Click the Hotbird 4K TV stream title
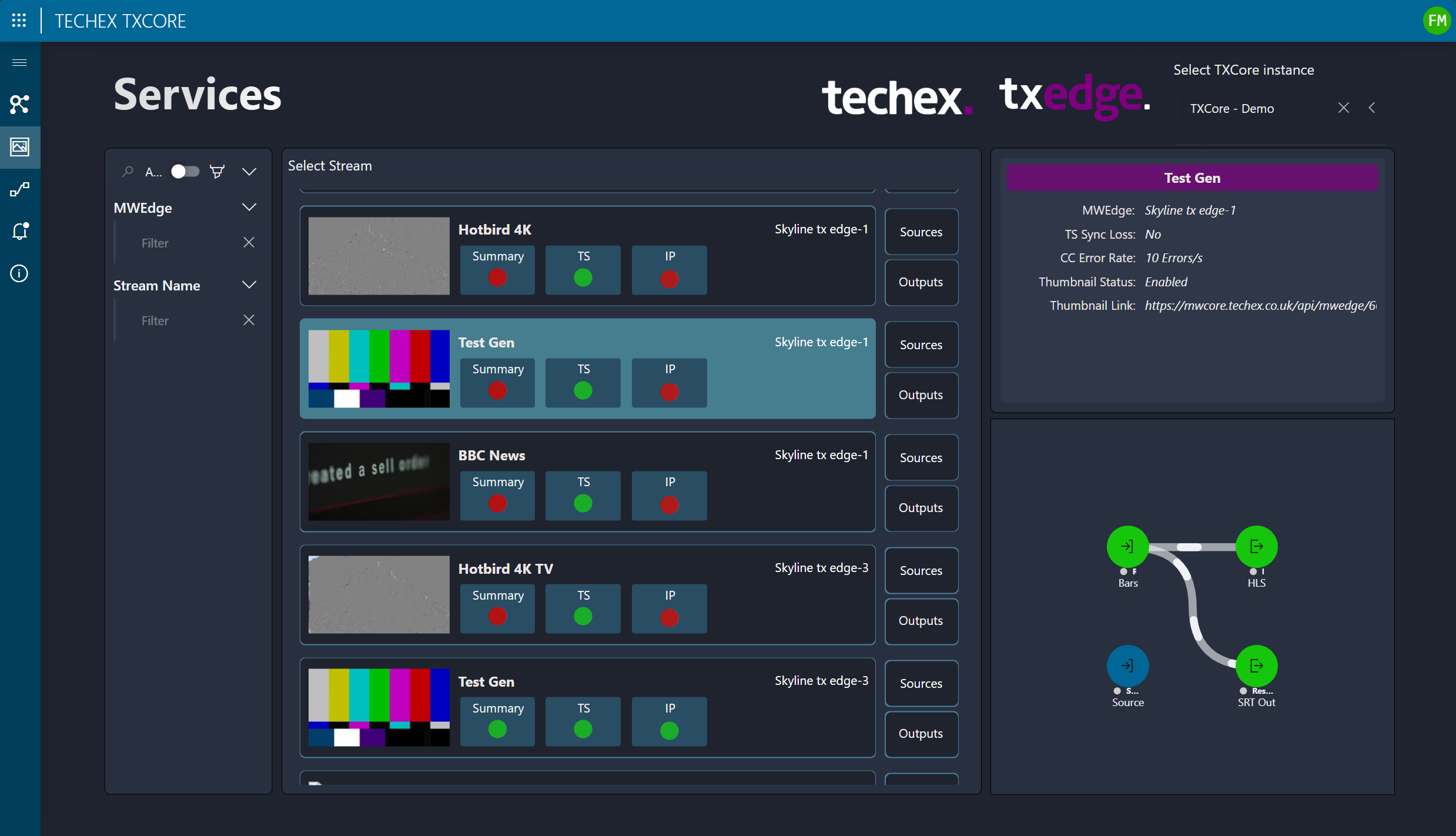1456x836 pixels. [x=506, y=569]
